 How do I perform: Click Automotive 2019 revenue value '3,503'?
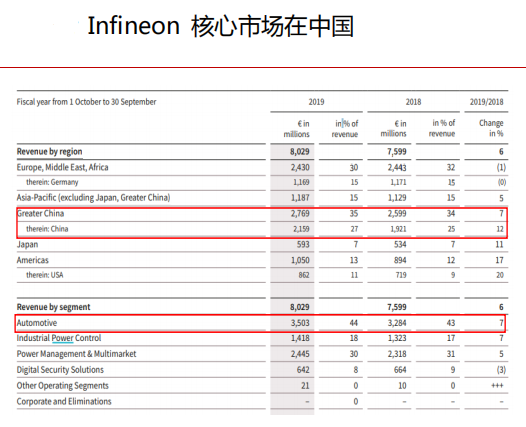[x=300, y=323]
